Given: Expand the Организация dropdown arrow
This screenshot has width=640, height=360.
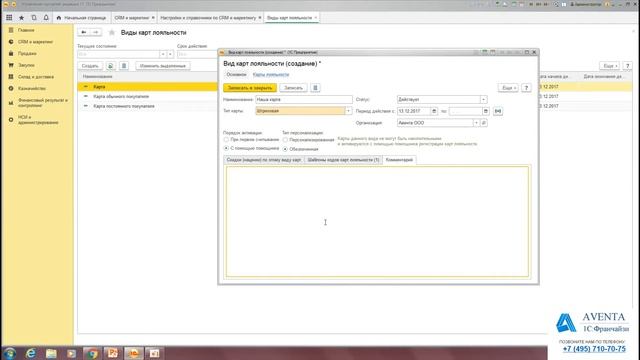Looking at the screenshot, I should pyautogui.click(x=476, y=123).
